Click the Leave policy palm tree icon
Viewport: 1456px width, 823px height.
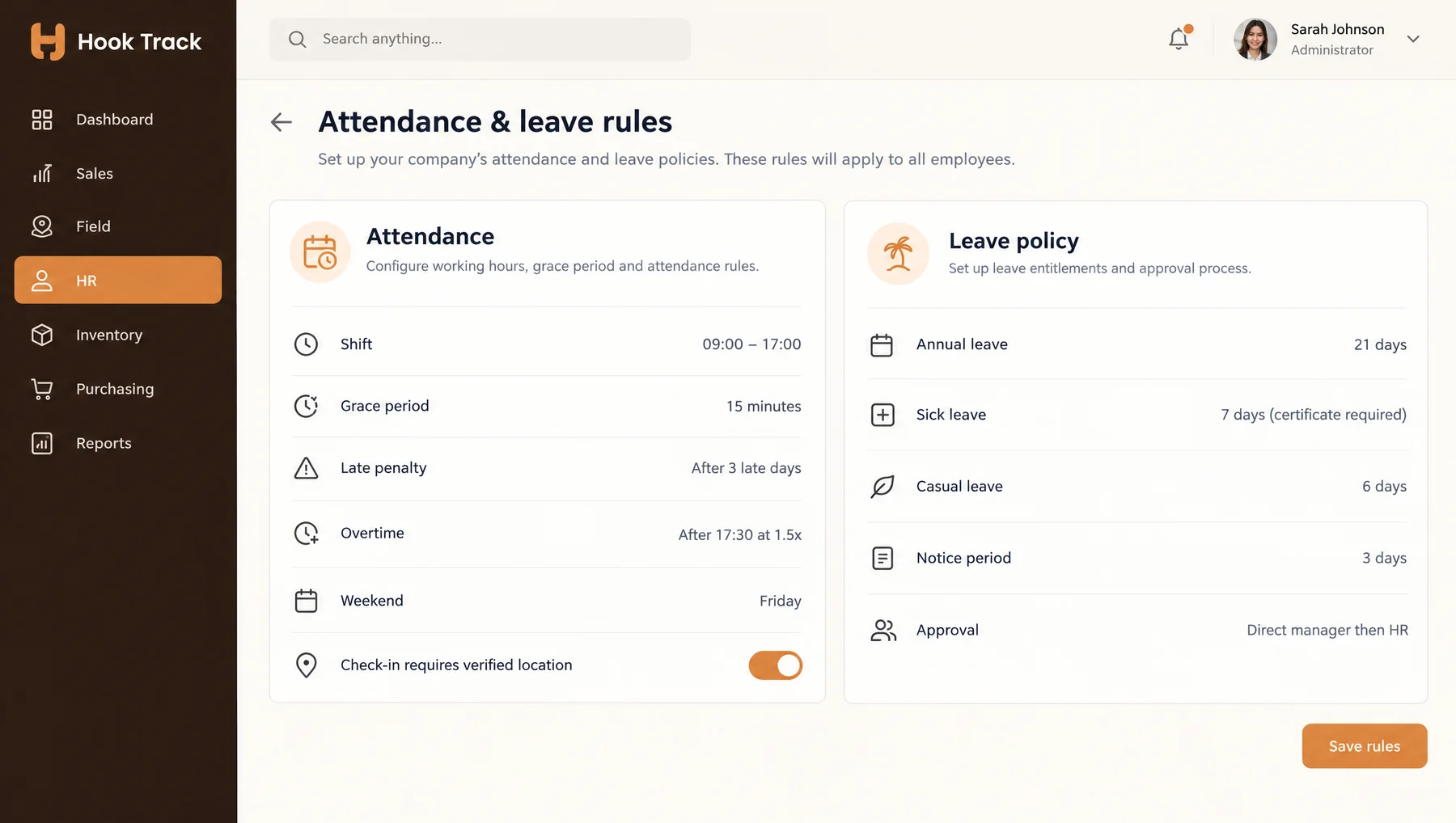click(x=898, y=254)
